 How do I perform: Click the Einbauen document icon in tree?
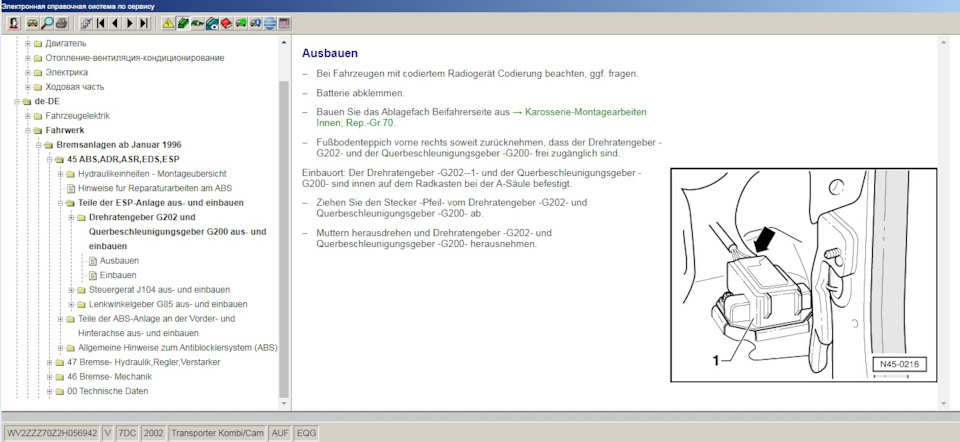[x=93, y=275]
